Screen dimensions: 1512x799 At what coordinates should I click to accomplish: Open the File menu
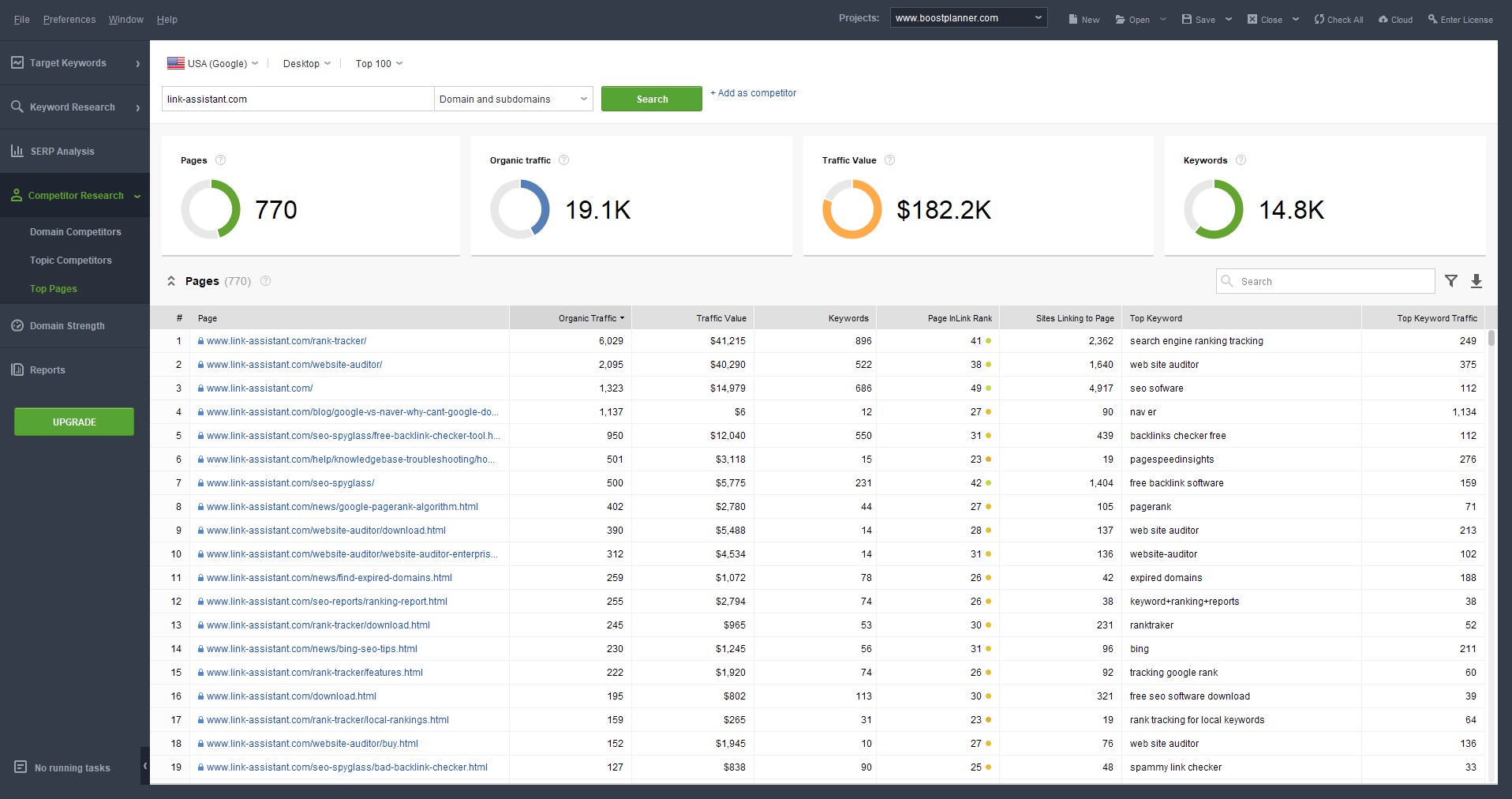(21, 19)
